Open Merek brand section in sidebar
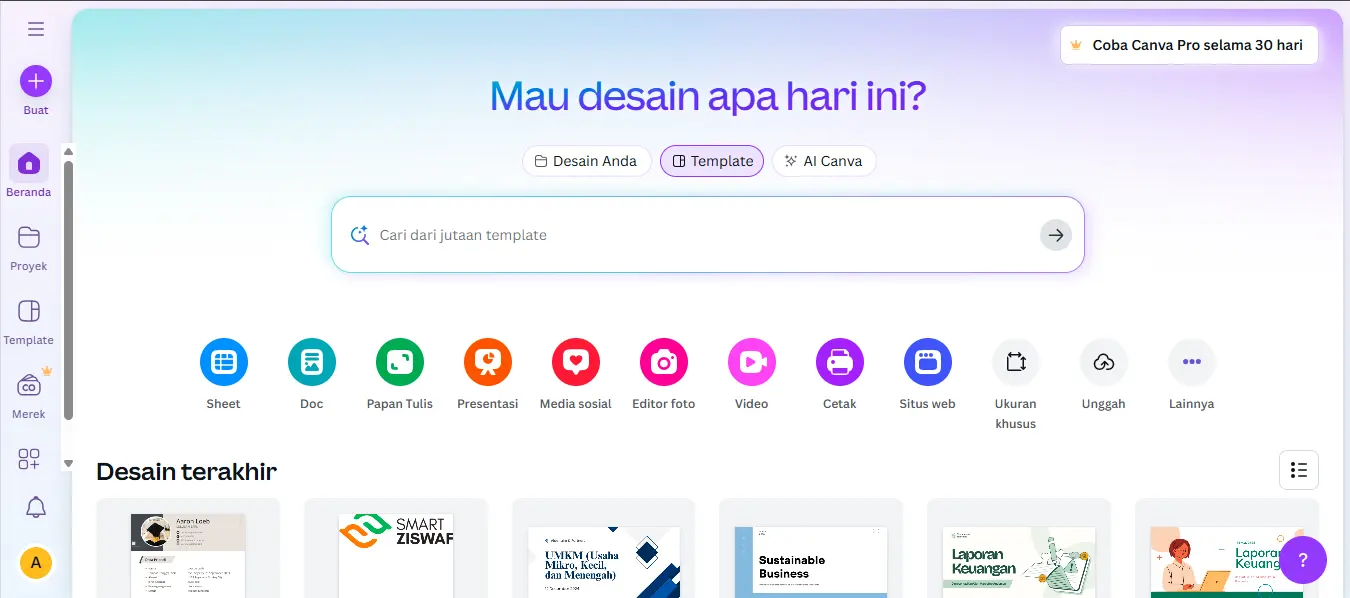Viewport: 1350px width, 598px height. pos(29,395)
